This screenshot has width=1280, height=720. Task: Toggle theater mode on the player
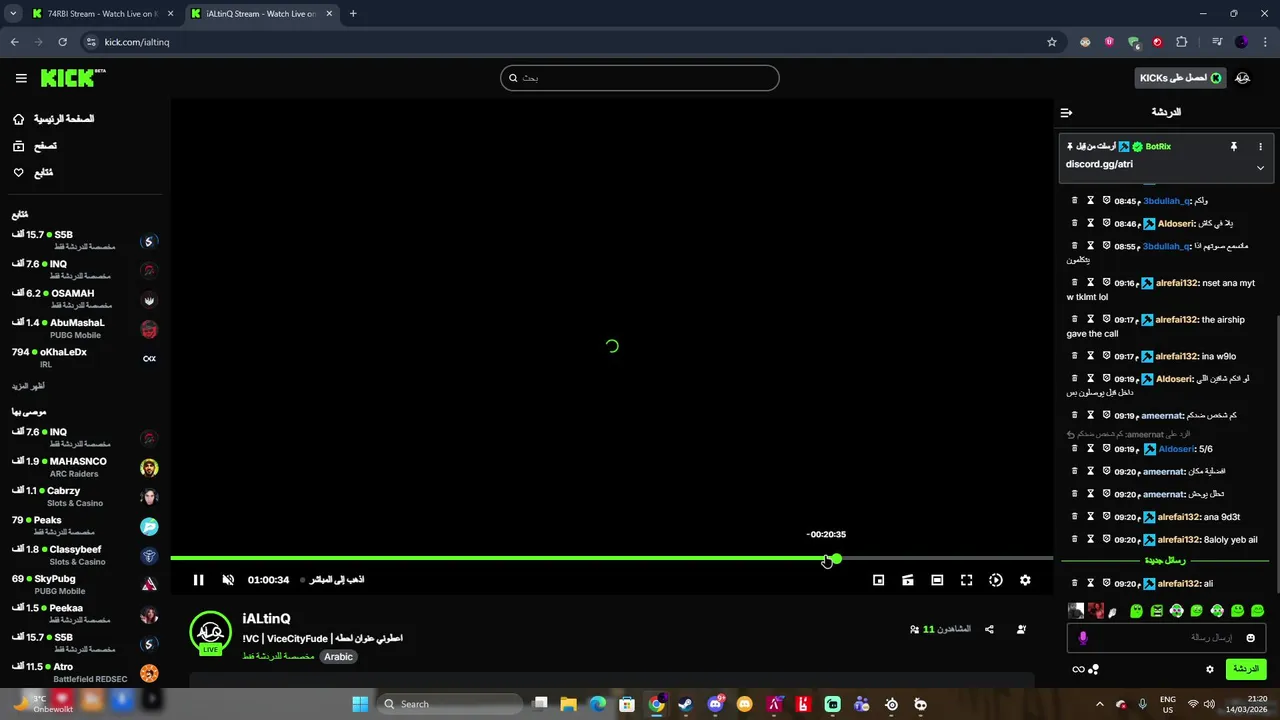tap(937, 580)
